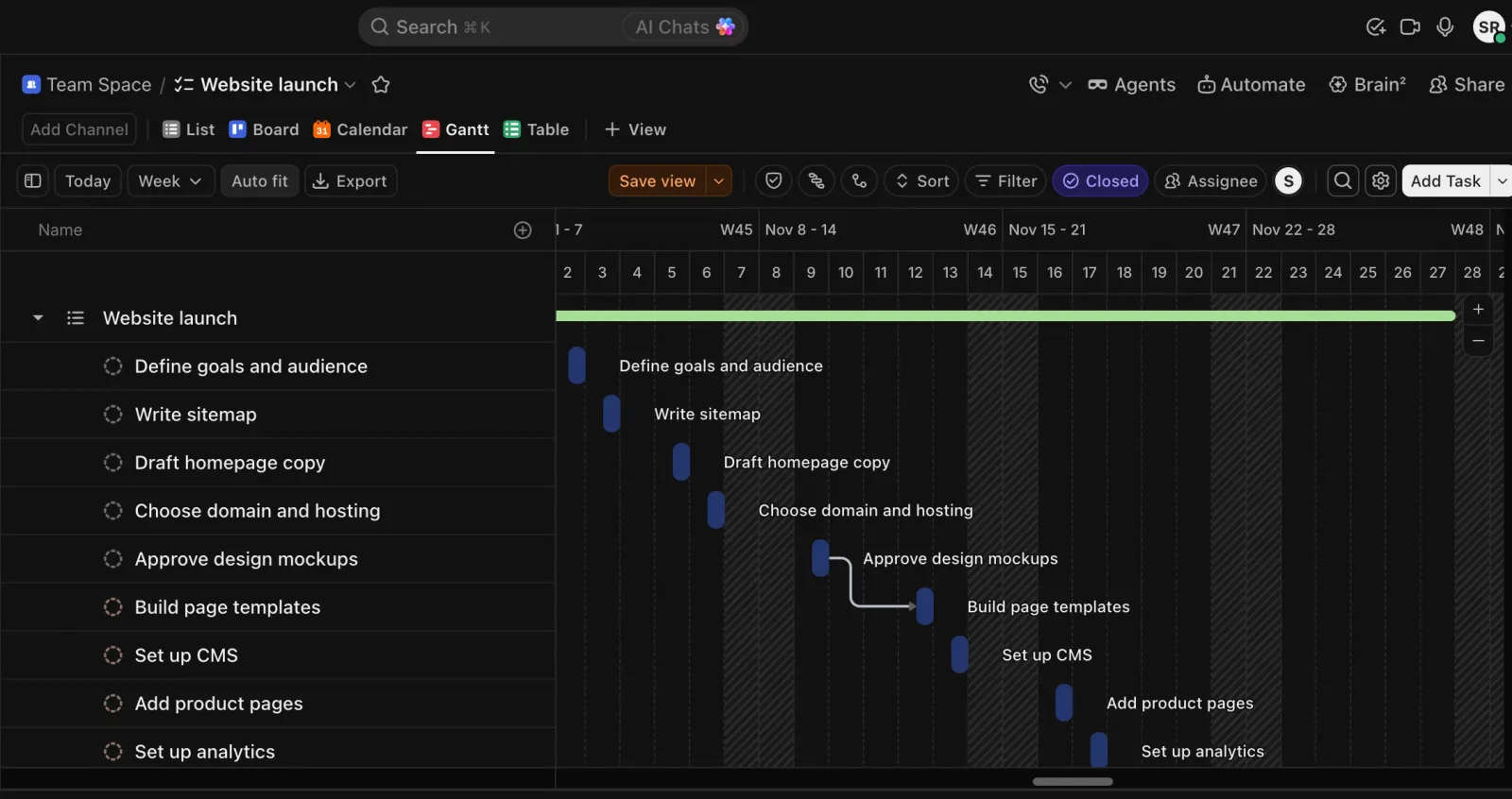Open the Add product pages task name
The image size is (1512, 799).
pyautogui.click(x=219, y=704)
